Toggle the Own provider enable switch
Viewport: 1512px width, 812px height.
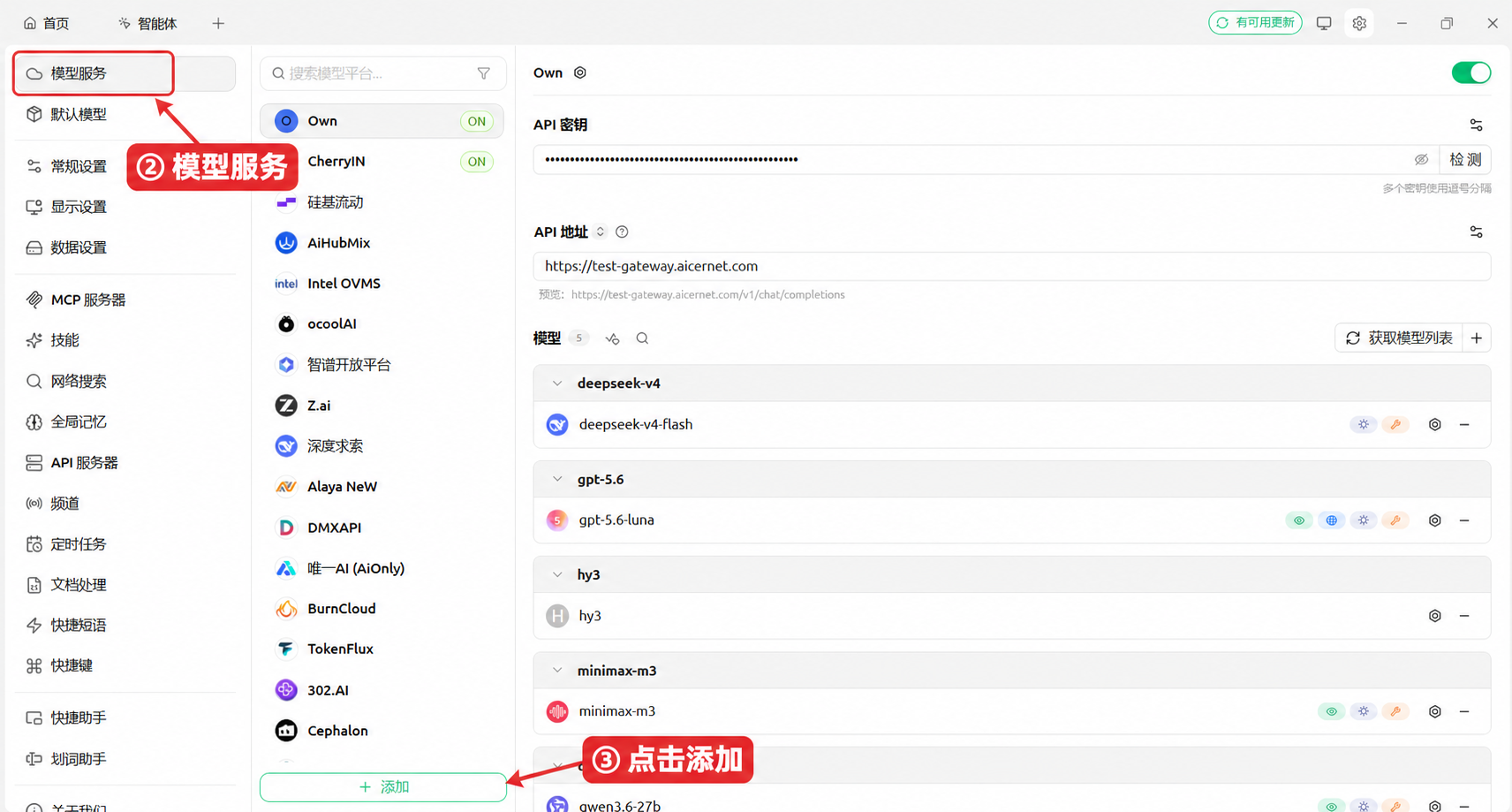(x=1470, y=72)
